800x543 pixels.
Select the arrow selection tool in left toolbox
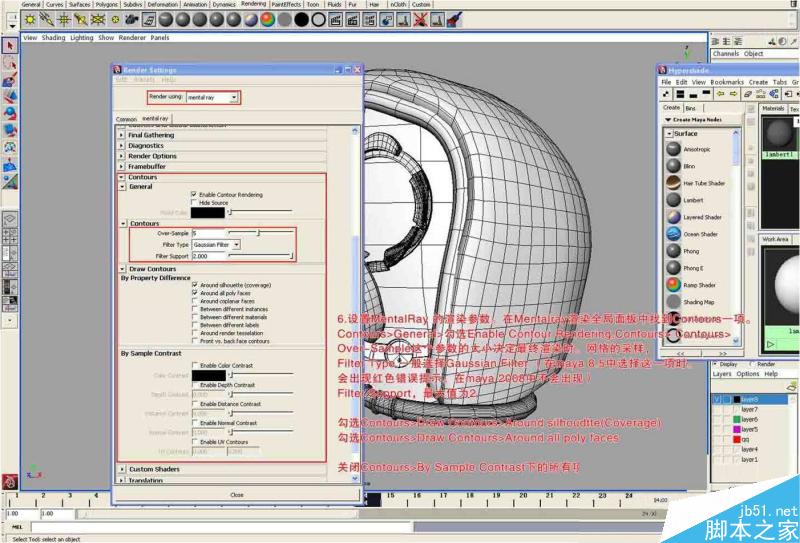point(11,46)
